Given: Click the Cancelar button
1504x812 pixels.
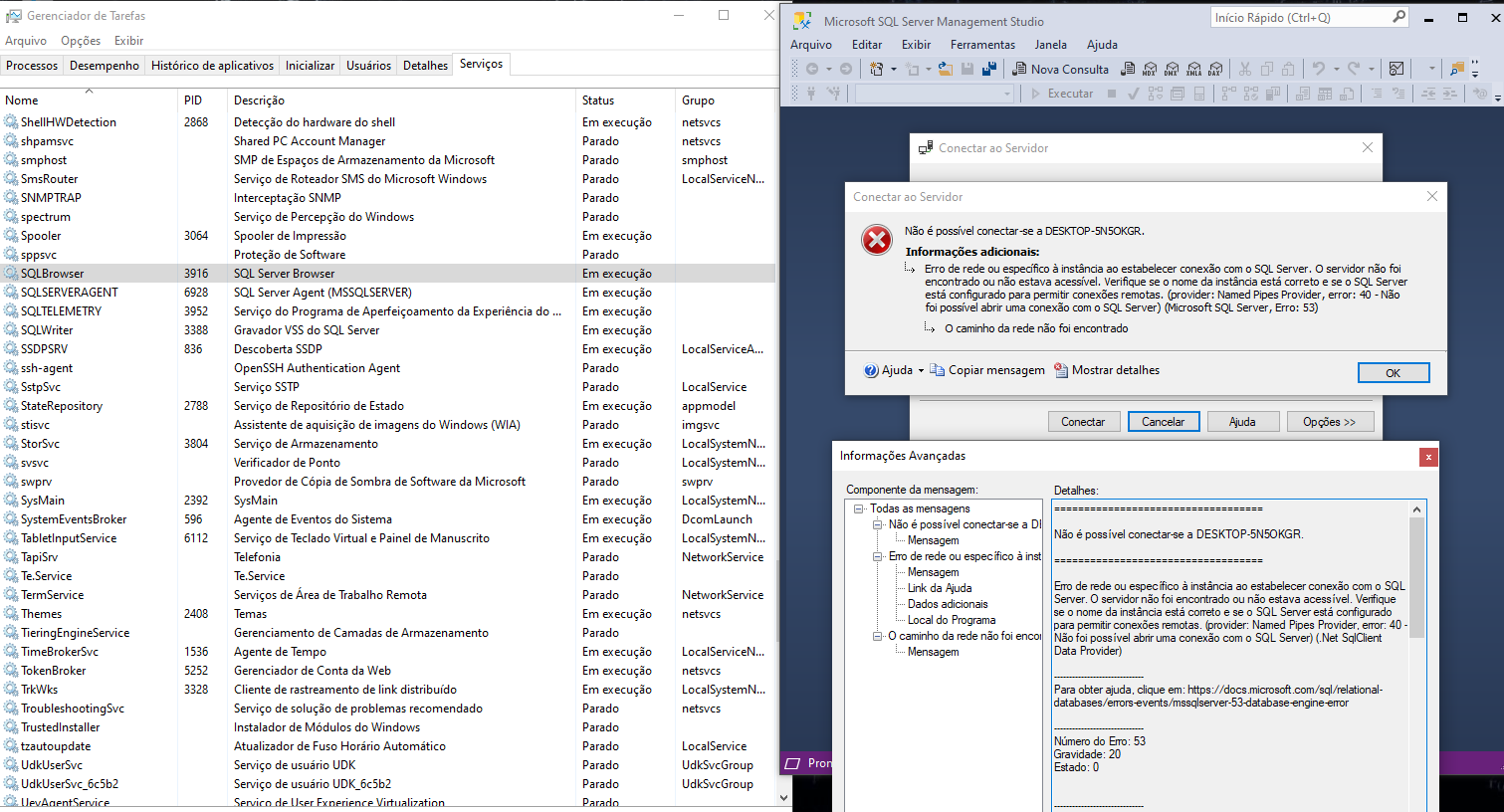Looking at the screenshot, I should pos(1164,422).
